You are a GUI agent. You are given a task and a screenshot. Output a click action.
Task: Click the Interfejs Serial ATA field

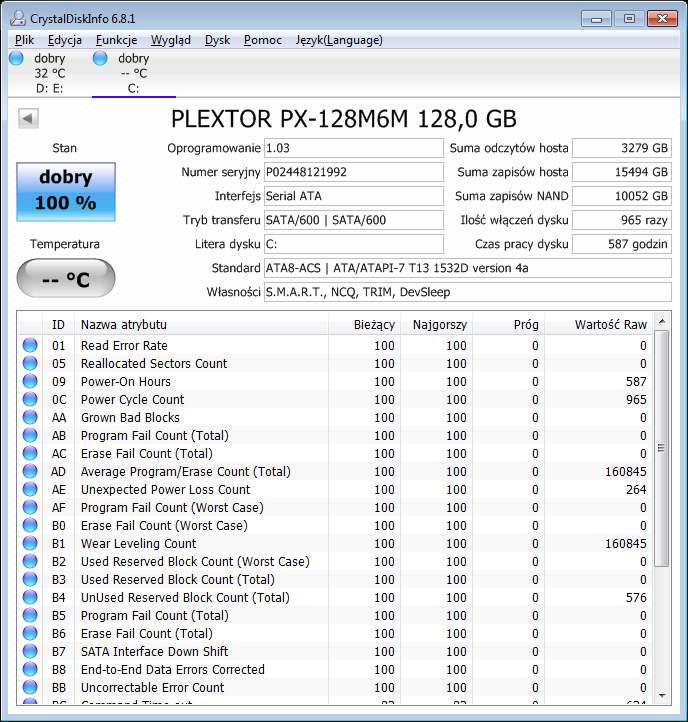[354, 196]
